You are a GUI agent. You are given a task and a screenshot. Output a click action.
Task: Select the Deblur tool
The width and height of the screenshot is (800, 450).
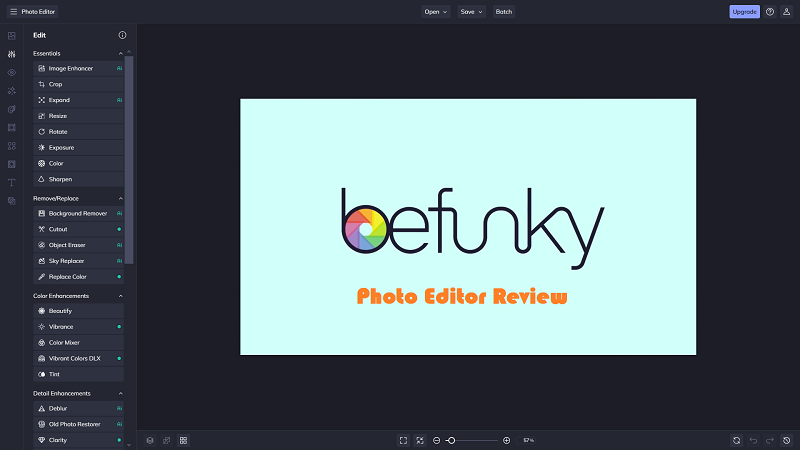[79, 408]
